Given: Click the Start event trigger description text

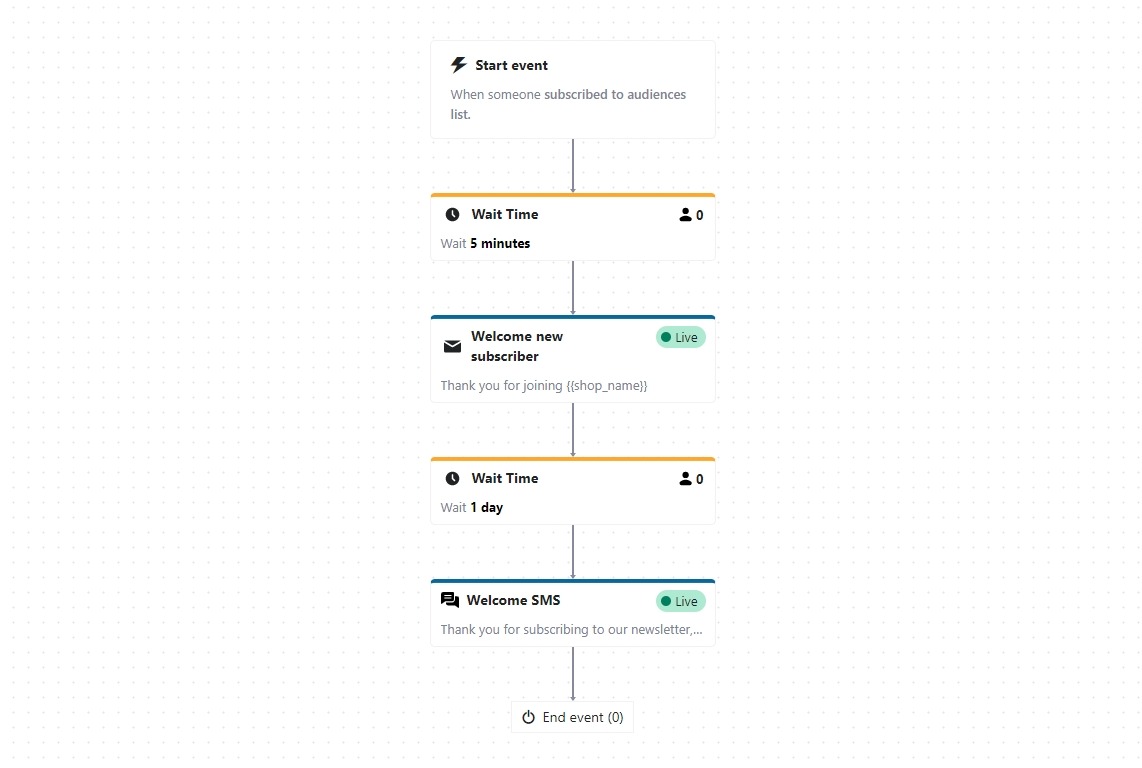Looking at the screenshot, I should pyautogui.click(x=567, y=104).
